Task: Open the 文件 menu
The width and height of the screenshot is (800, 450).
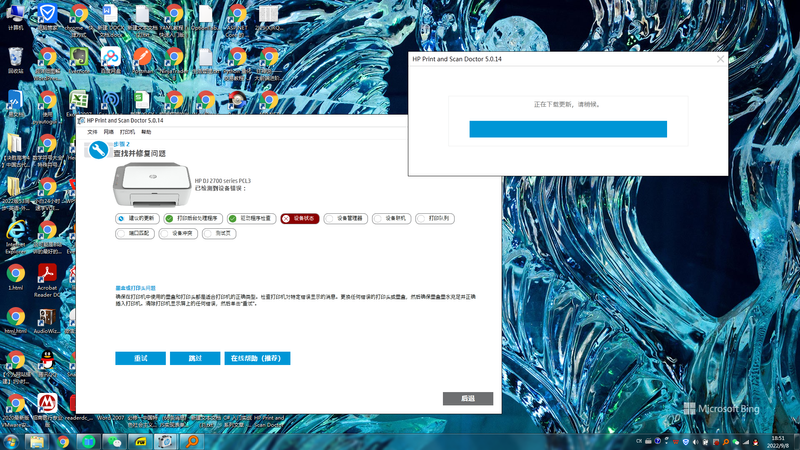Action: 92,132
